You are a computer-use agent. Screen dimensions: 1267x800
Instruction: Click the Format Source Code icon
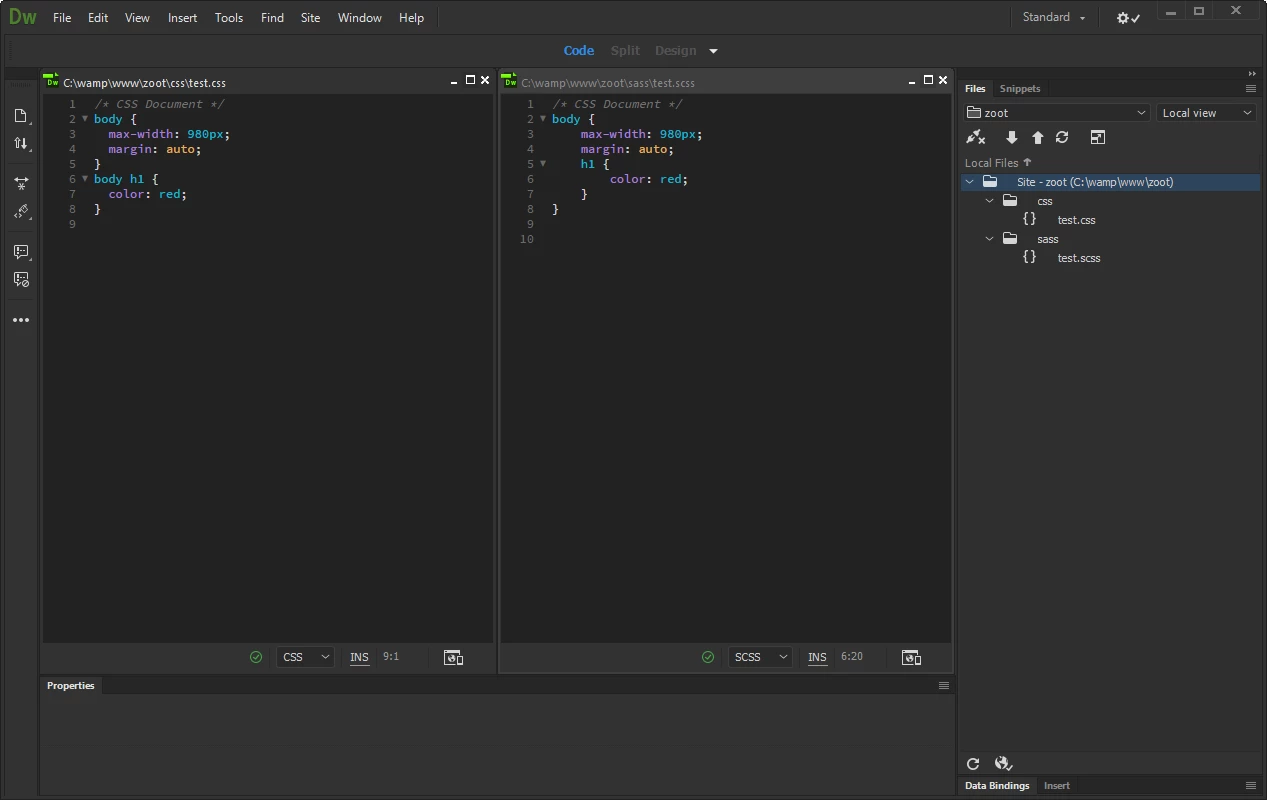pos(21,212)
